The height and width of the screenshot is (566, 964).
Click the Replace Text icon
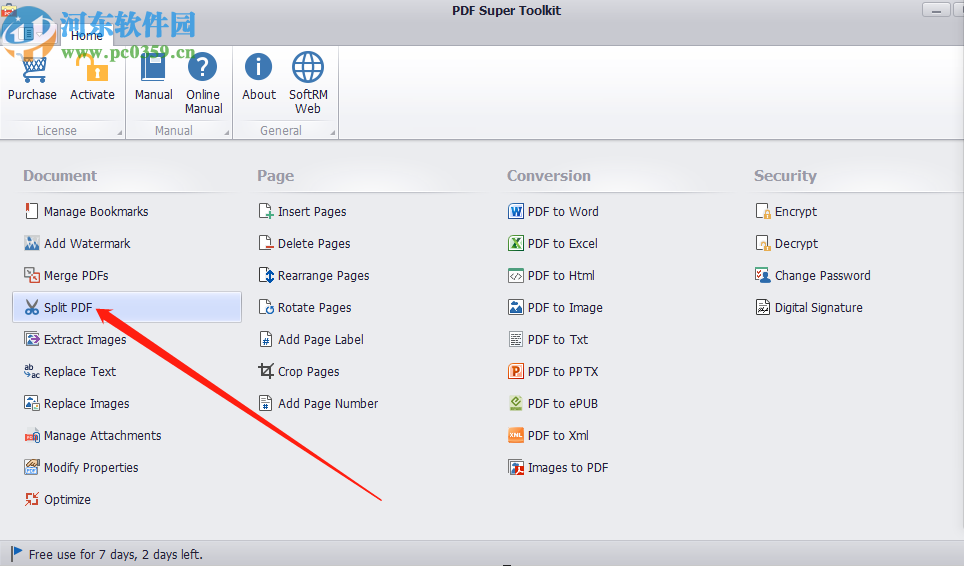(x=31, y=371)
